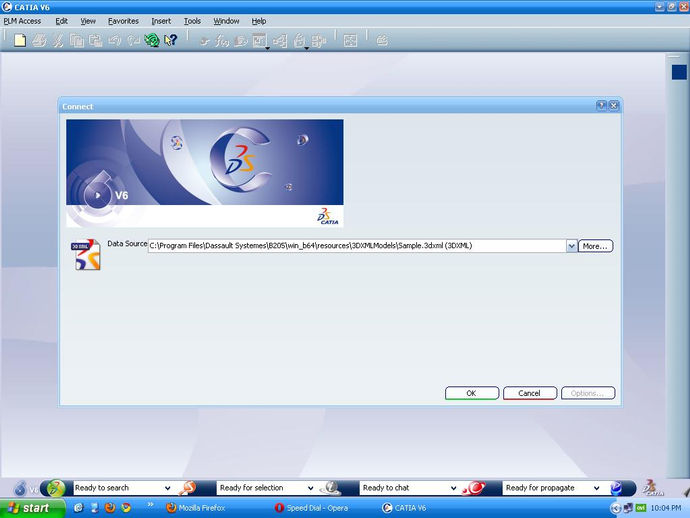Click the Copy icon in toolbar
This screenshot has width=690, height=518.
(77, 40)
